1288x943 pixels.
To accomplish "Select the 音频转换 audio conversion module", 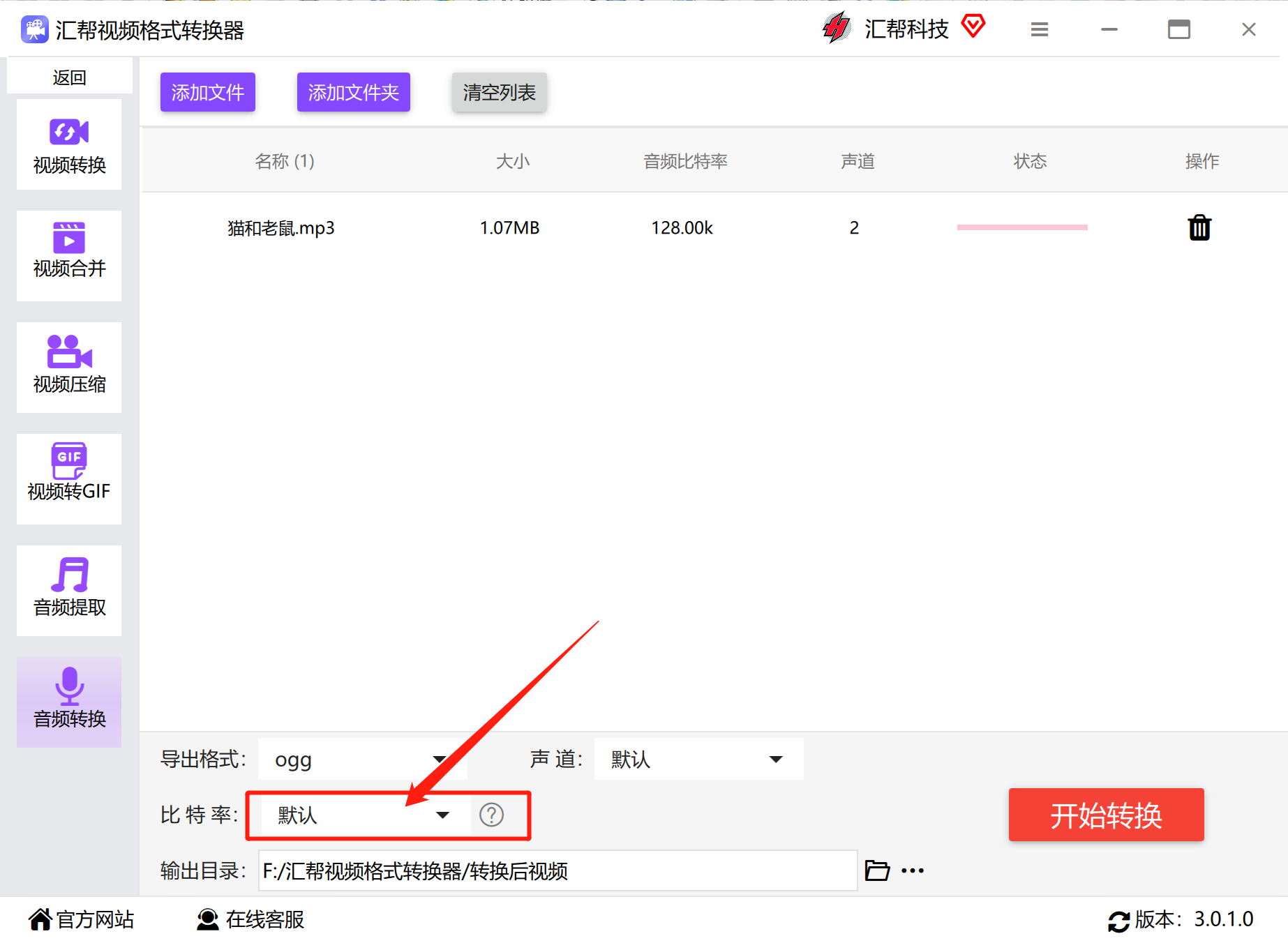I will tap(69, 702).
